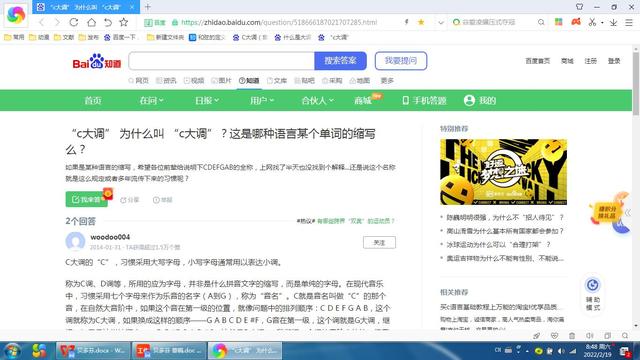The image size is (640, 360).
Task: Open '手机答题' in the green bar
Action: tap(424, 100)
